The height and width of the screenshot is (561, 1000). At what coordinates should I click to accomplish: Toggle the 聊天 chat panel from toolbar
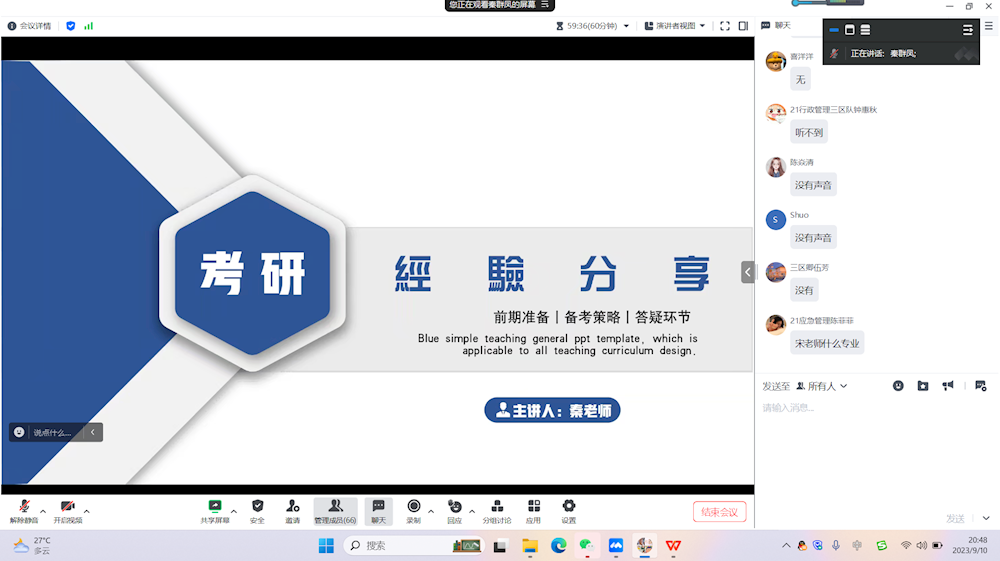(378, 511)
